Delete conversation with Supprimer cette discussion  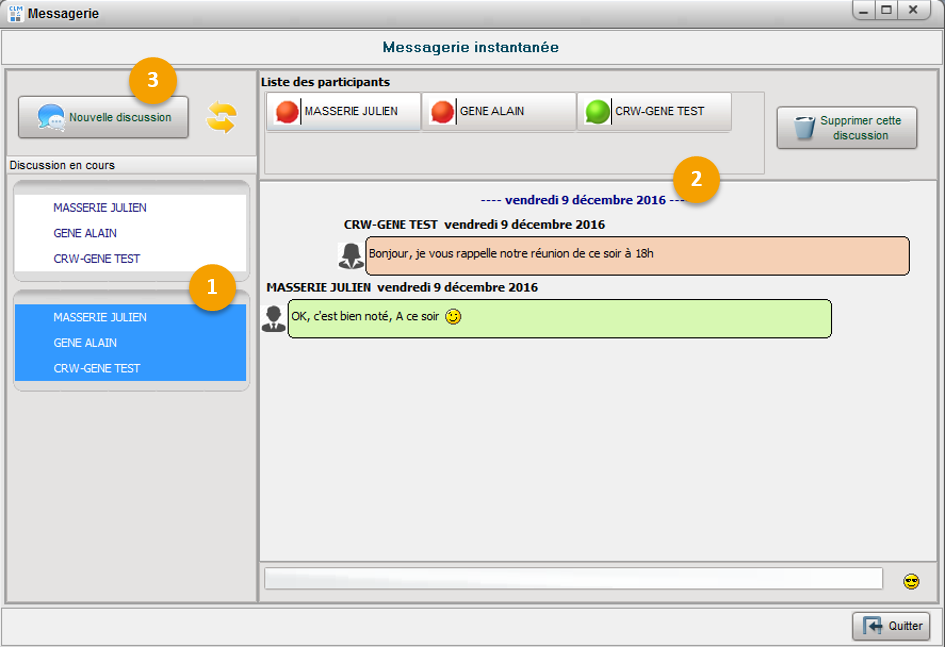pyautogui.click(x=846, y=128)
